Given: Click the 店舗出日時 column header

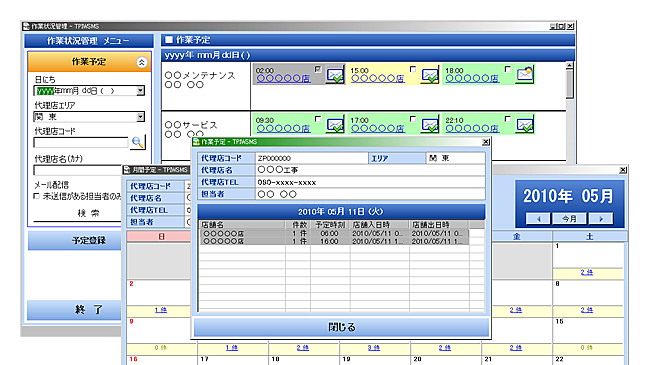Looking at the screenshot, I should [439, 225].
